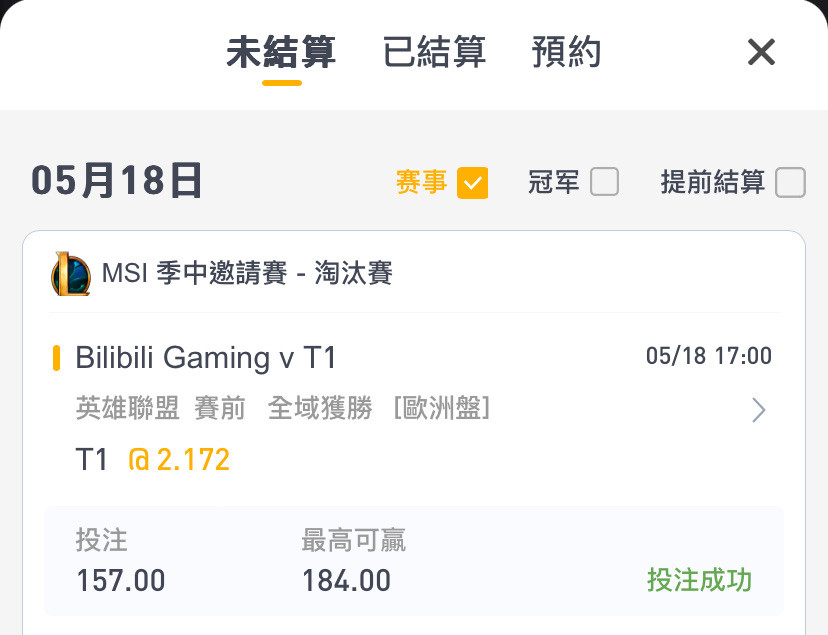Close the bet slip panel with X
The height and width of the screenshot is (635, 828).
(761, 52)
